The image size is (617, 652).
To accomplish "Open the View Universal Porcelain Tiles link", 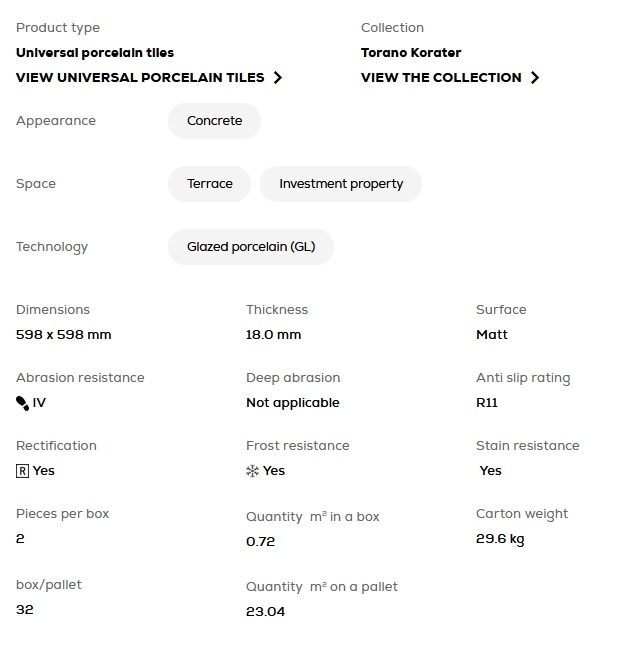I will (x=140, y=78).
